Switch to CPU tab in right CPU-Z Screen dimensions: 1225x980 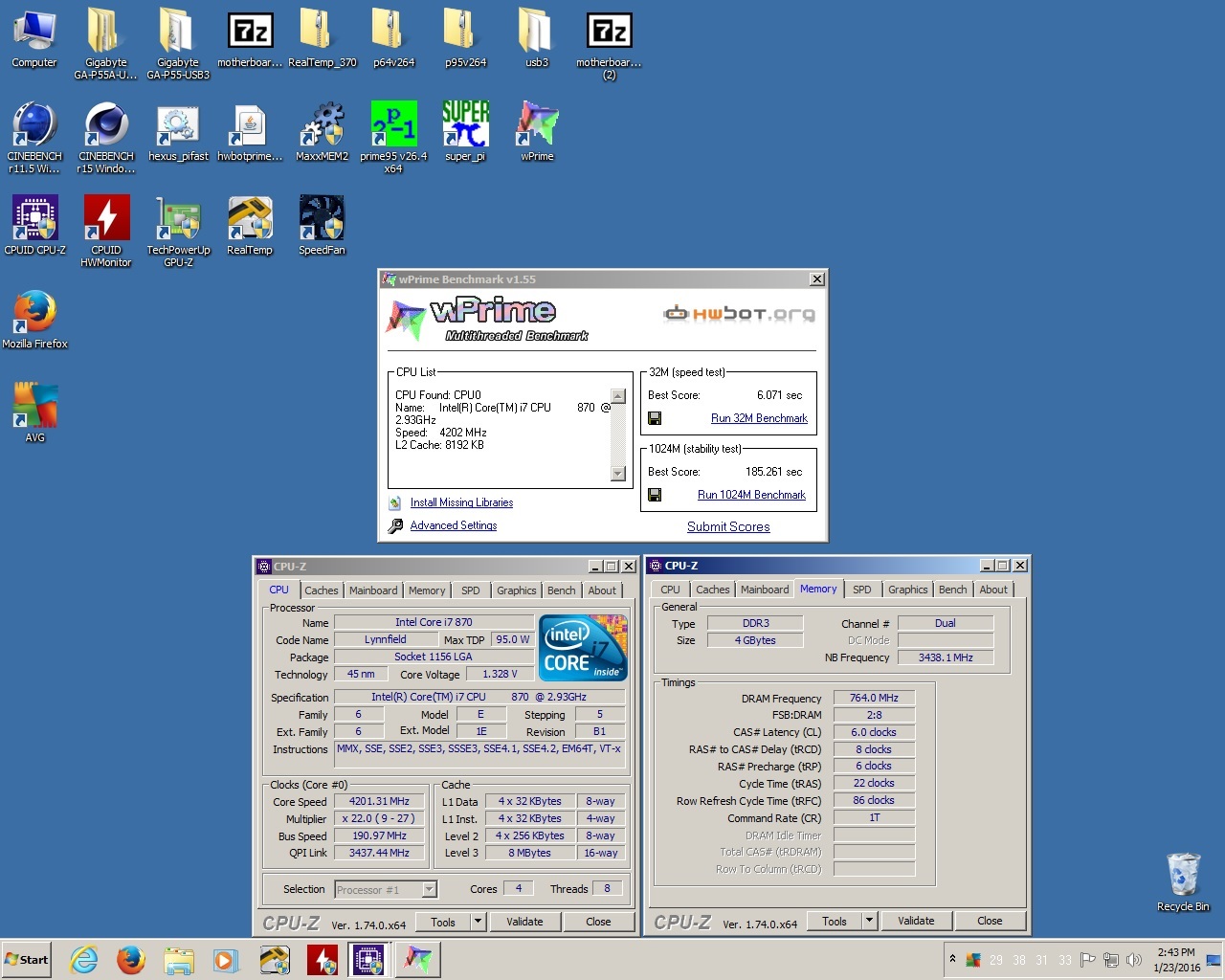(670, 590)
